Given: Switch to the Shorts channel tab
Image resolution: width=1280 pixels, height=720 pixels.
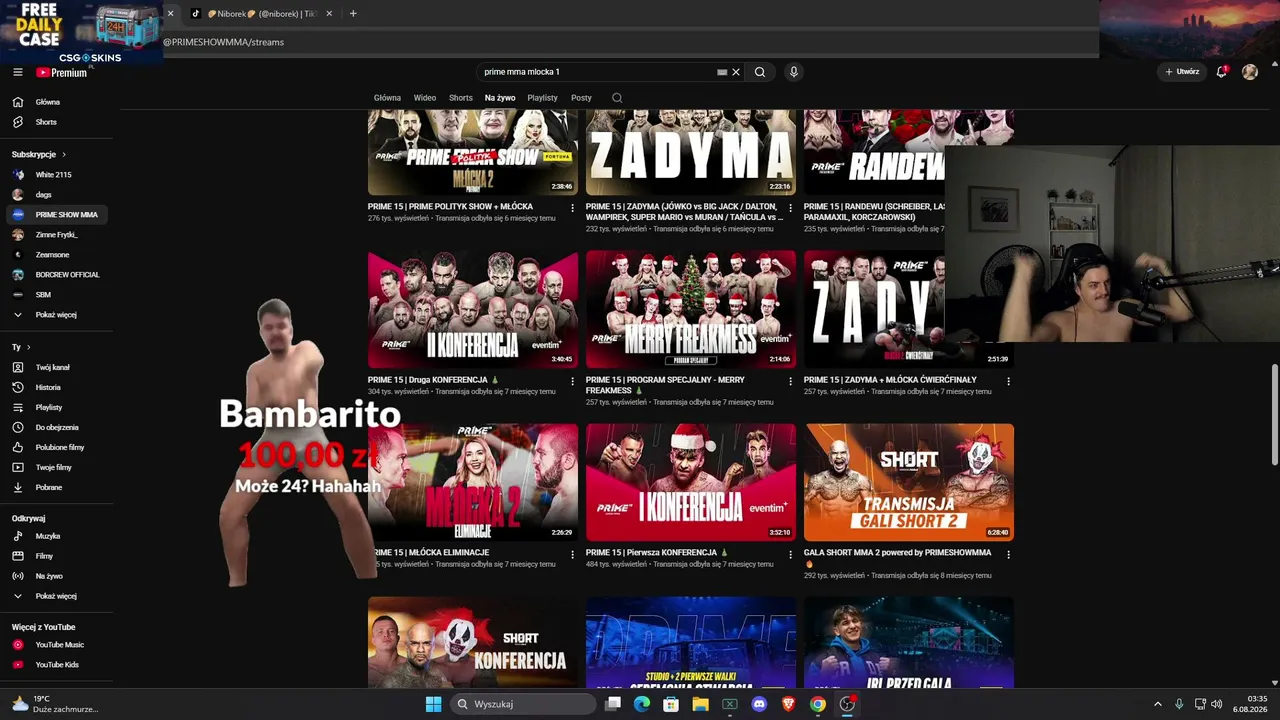Looking at the screenshot, I should (x=461, y=98).
